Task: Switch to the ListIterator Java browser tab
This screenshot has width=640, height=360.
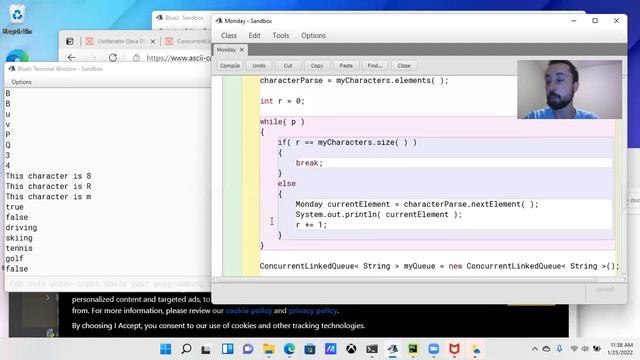Action: [121, 41]
